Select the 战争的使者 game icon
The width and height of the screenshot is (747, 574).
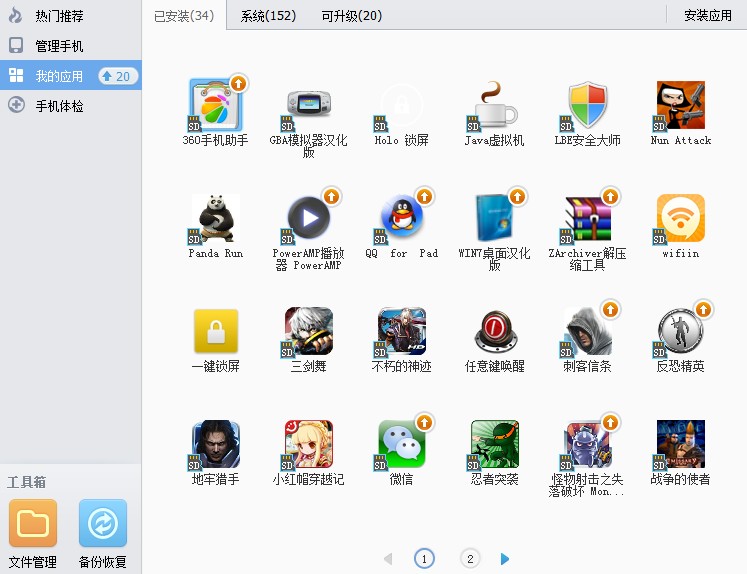[x=680, y=444]
